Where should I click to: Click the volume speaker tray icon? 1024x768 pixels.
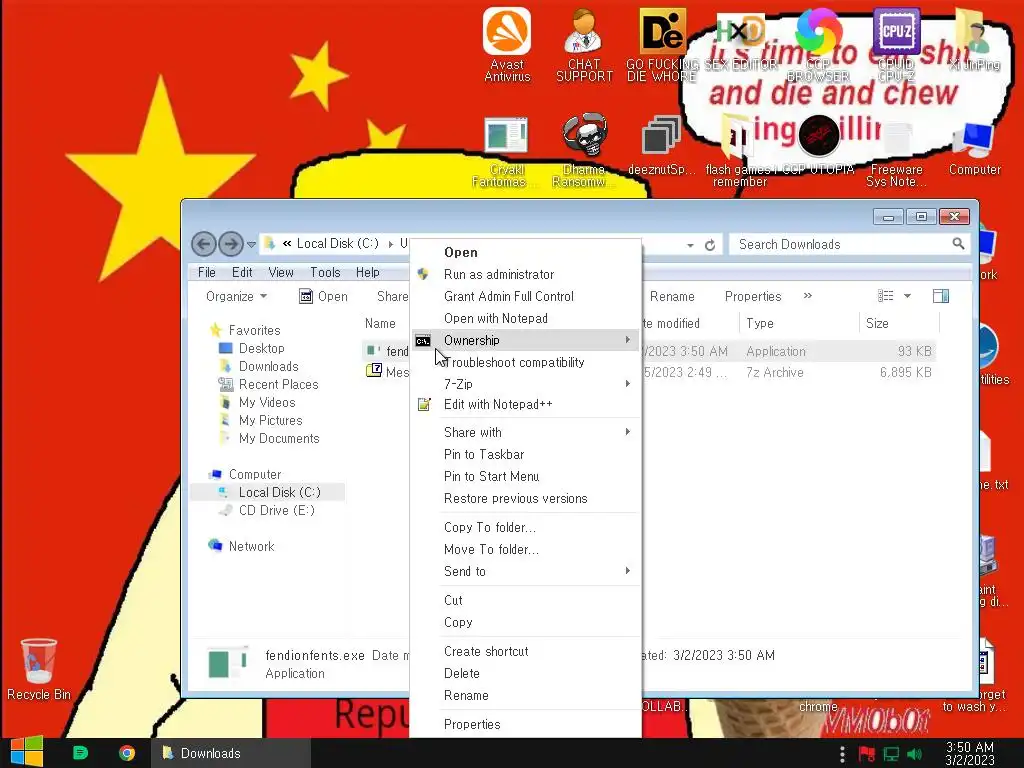[x=914, y=754]
